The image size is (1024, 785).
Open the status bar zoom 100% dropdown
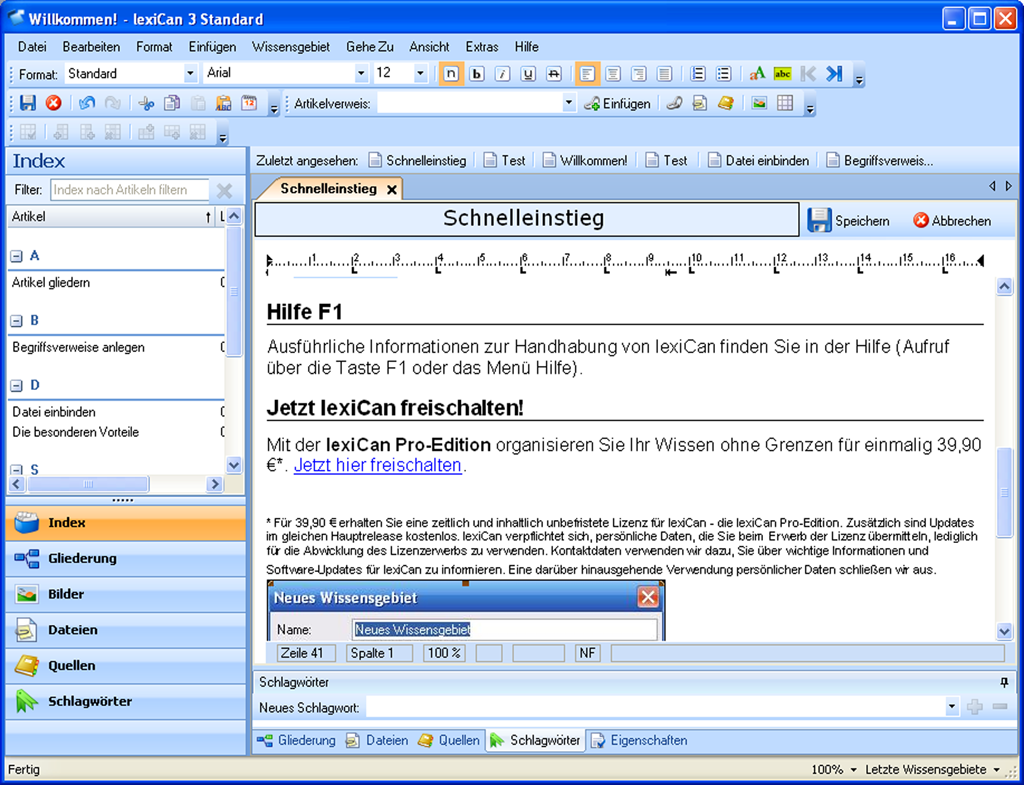click(x=834, y=770)
